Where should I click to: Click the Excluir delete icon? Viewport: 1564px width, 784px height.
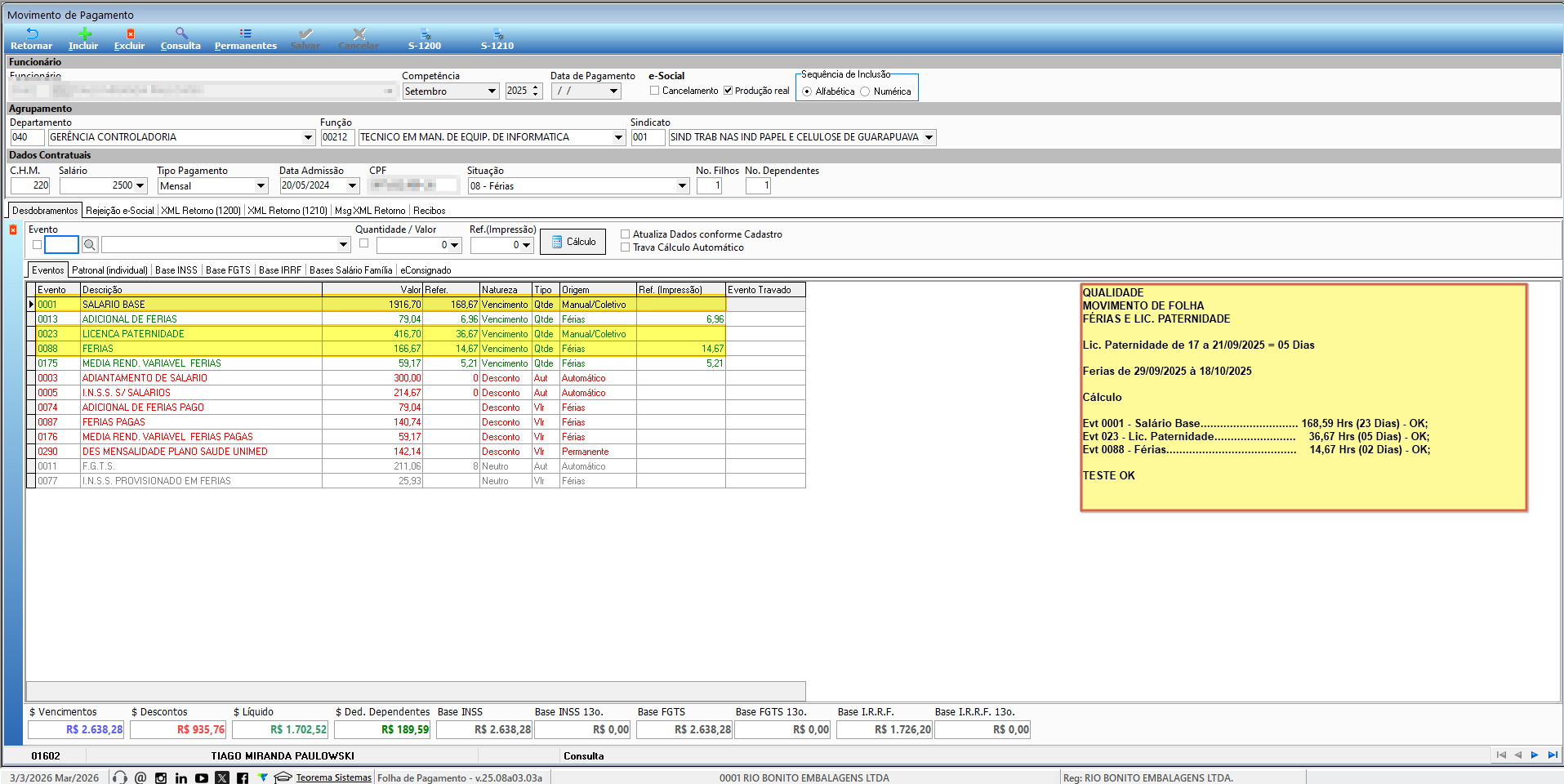(x=129, y=38)
